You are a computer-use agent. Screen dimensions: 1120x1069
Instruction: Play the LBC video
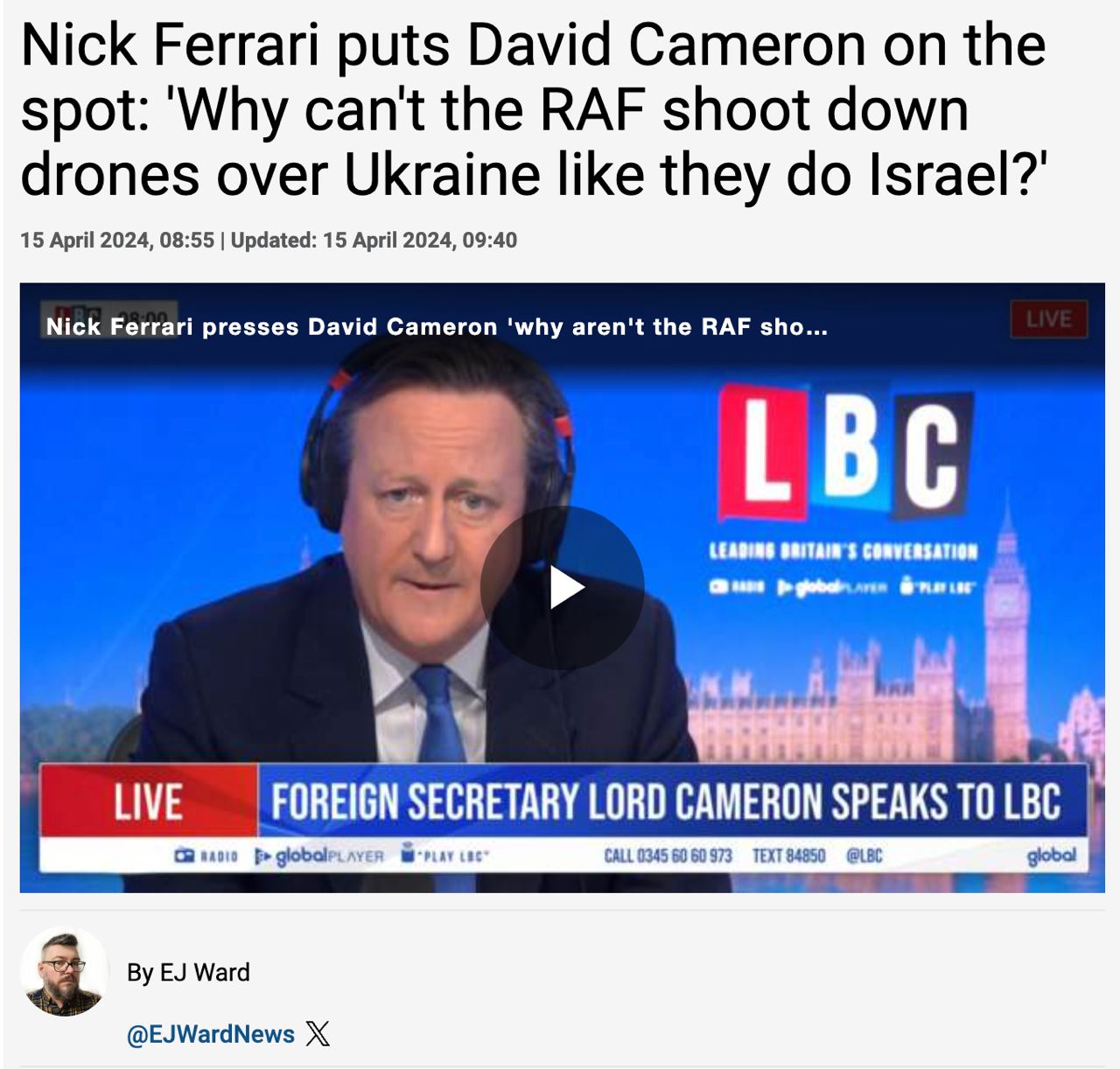click(x=562, y=588)
